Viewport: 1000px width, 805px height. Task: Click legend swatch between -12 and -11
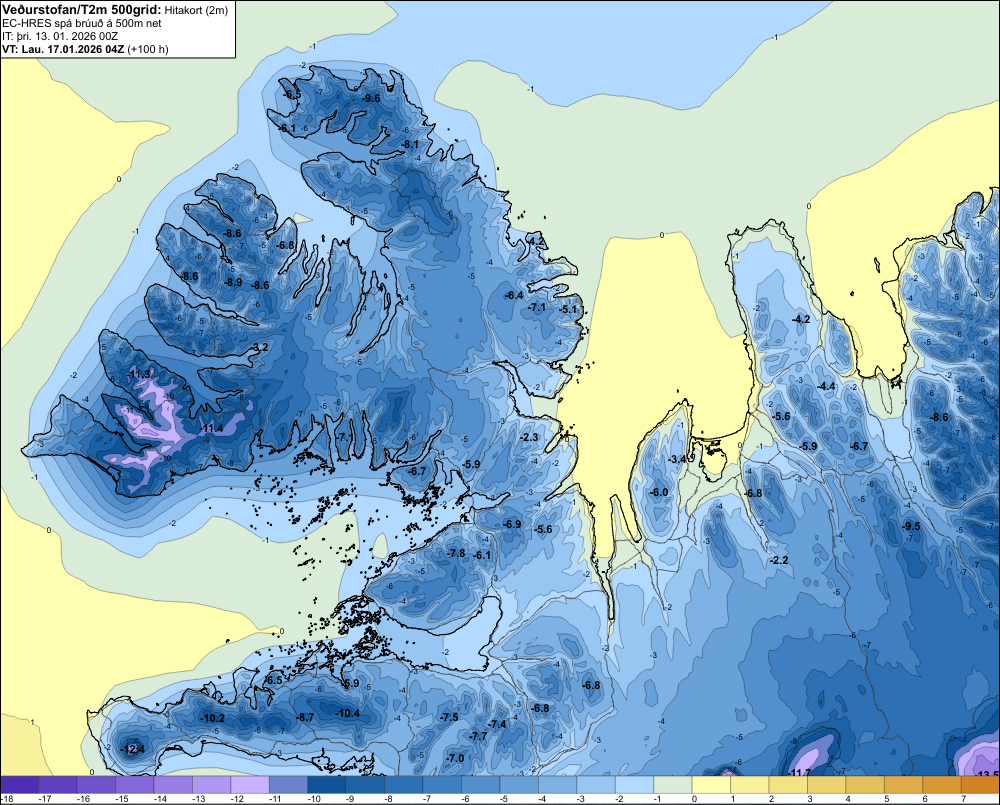click(x=250, y=784)
